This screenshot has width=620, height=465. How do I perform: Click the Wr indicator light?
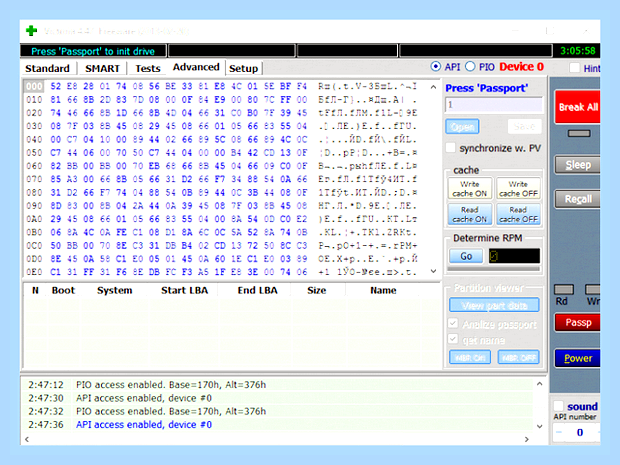[592, 289]
